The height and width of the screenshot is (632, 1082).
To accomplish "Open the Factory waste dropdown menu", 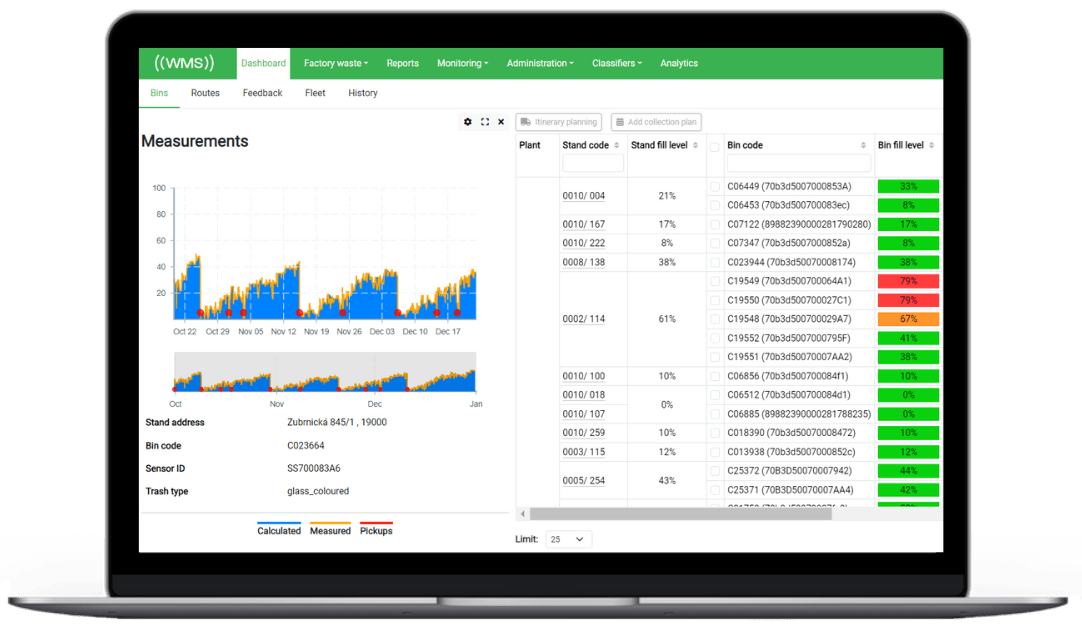I will pyautogui.click(x=336, y=63).
